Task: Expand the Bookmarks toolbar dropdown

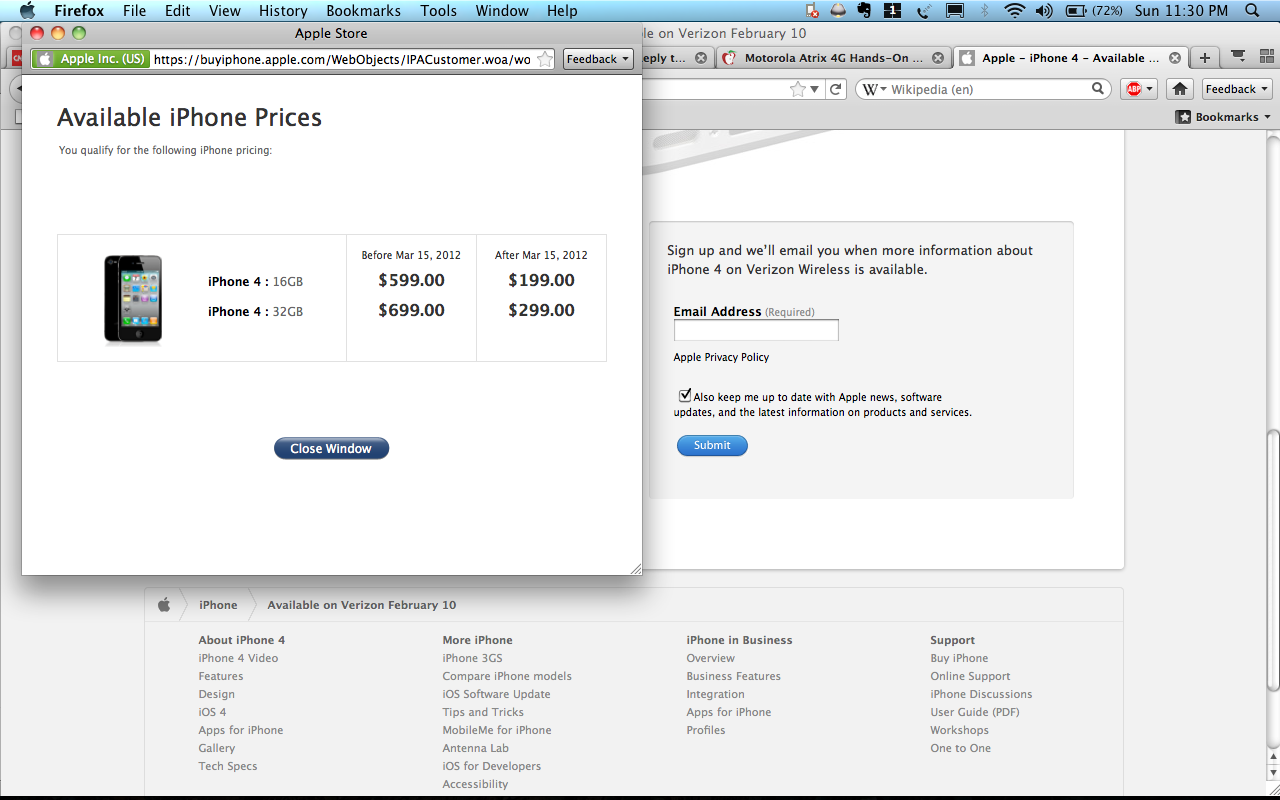Action: tap(1225, 117)
